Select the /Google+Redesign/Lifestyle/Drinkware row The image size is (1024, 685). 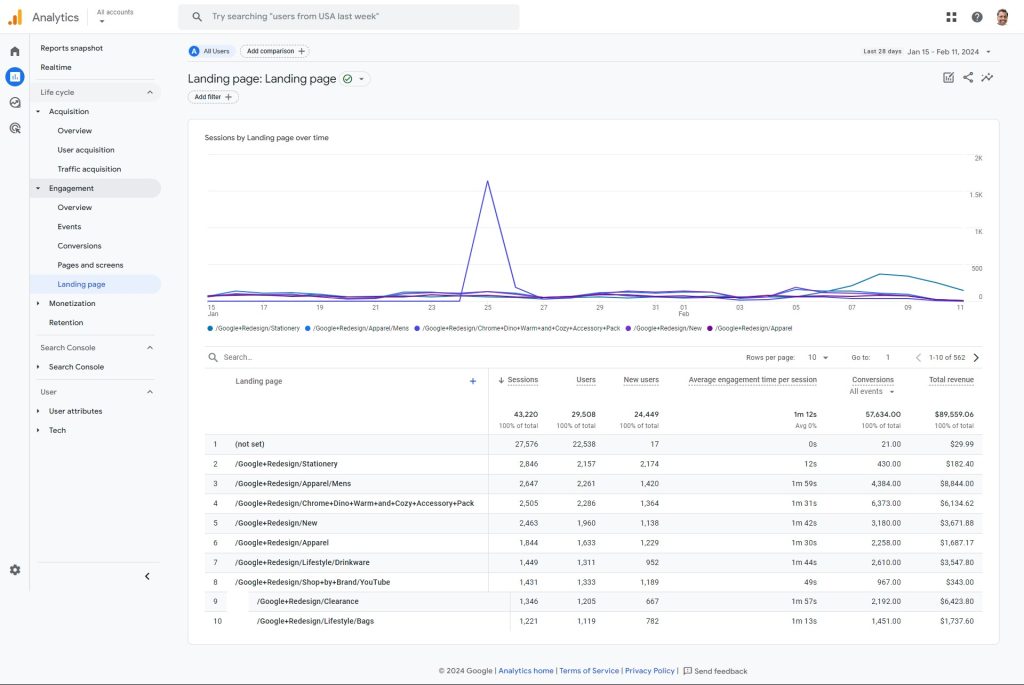[x=593, y=562]
